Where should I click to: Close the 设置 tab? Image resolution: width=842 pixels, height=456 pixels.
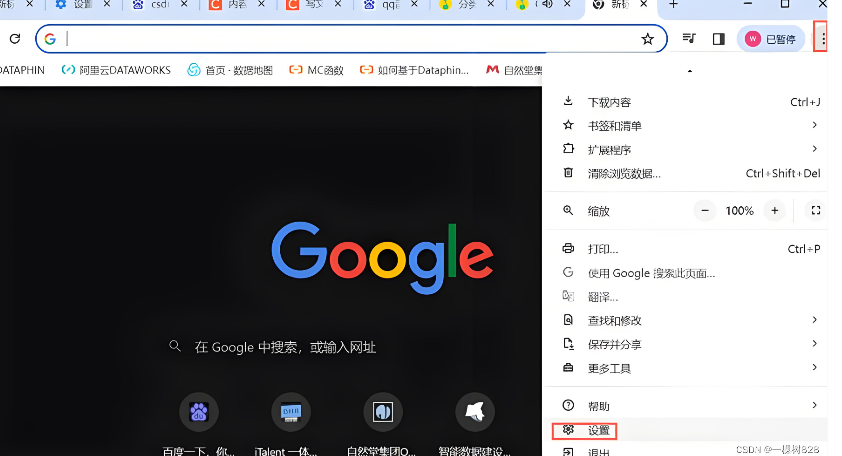pos(107,4)
